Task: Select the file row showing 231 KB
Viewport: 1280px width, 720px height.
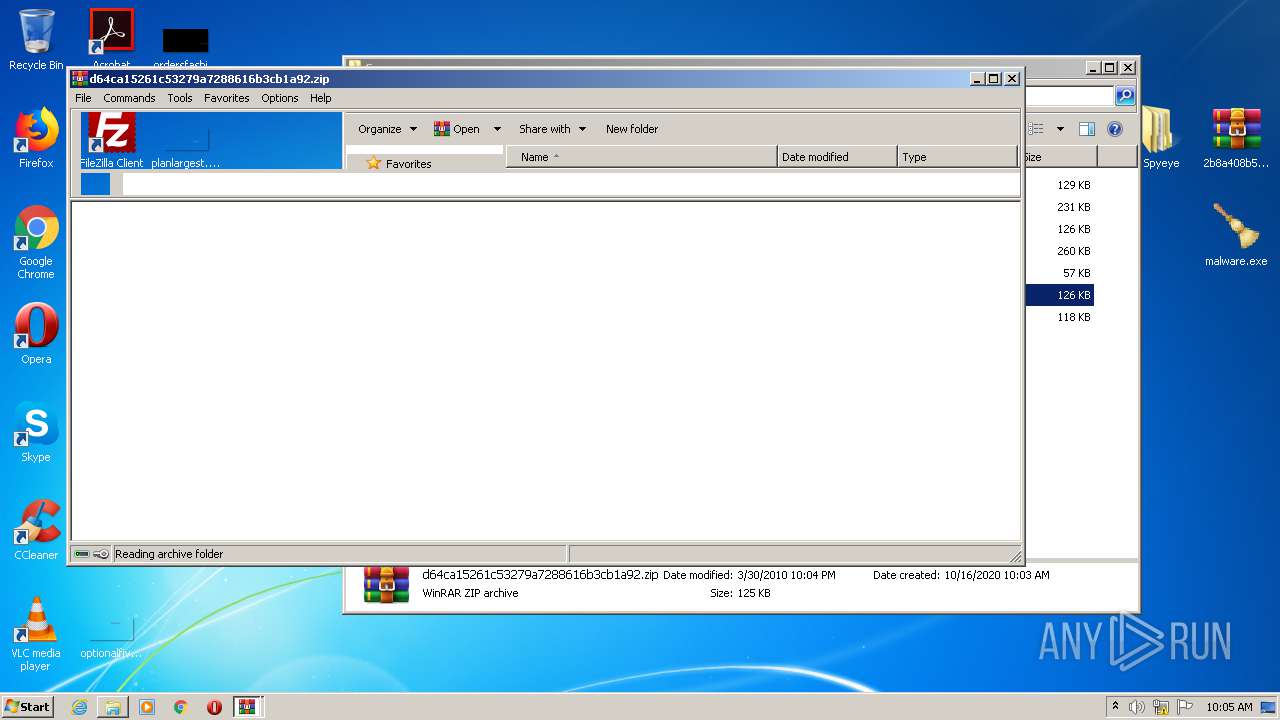Action: click(1059, 207)
